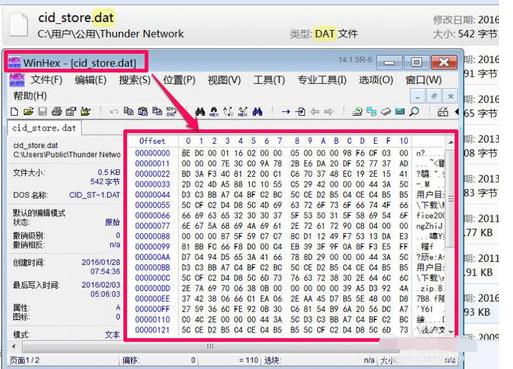Select the cid_store.dat file in Explorer list
The height and width of the screenshot is (369, 513).
click(250, 25)
